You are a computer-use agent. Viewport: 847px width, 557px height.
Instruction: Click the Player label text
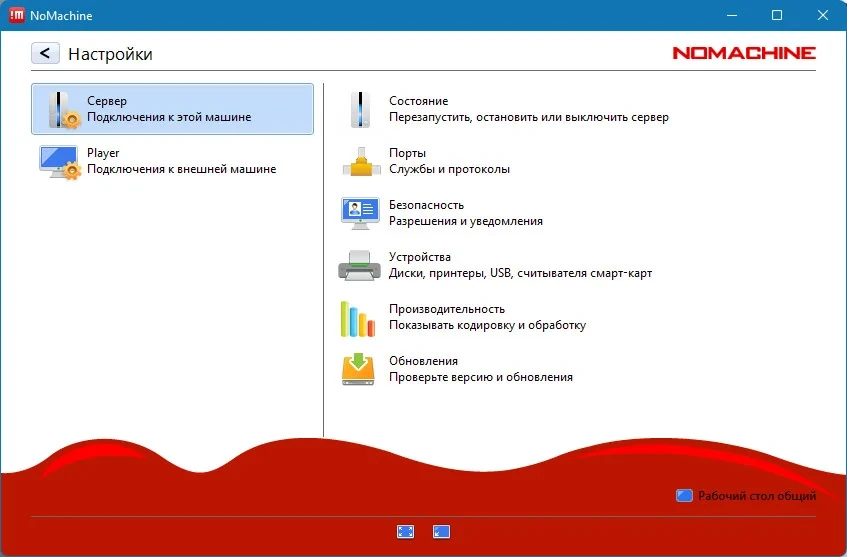103,153
